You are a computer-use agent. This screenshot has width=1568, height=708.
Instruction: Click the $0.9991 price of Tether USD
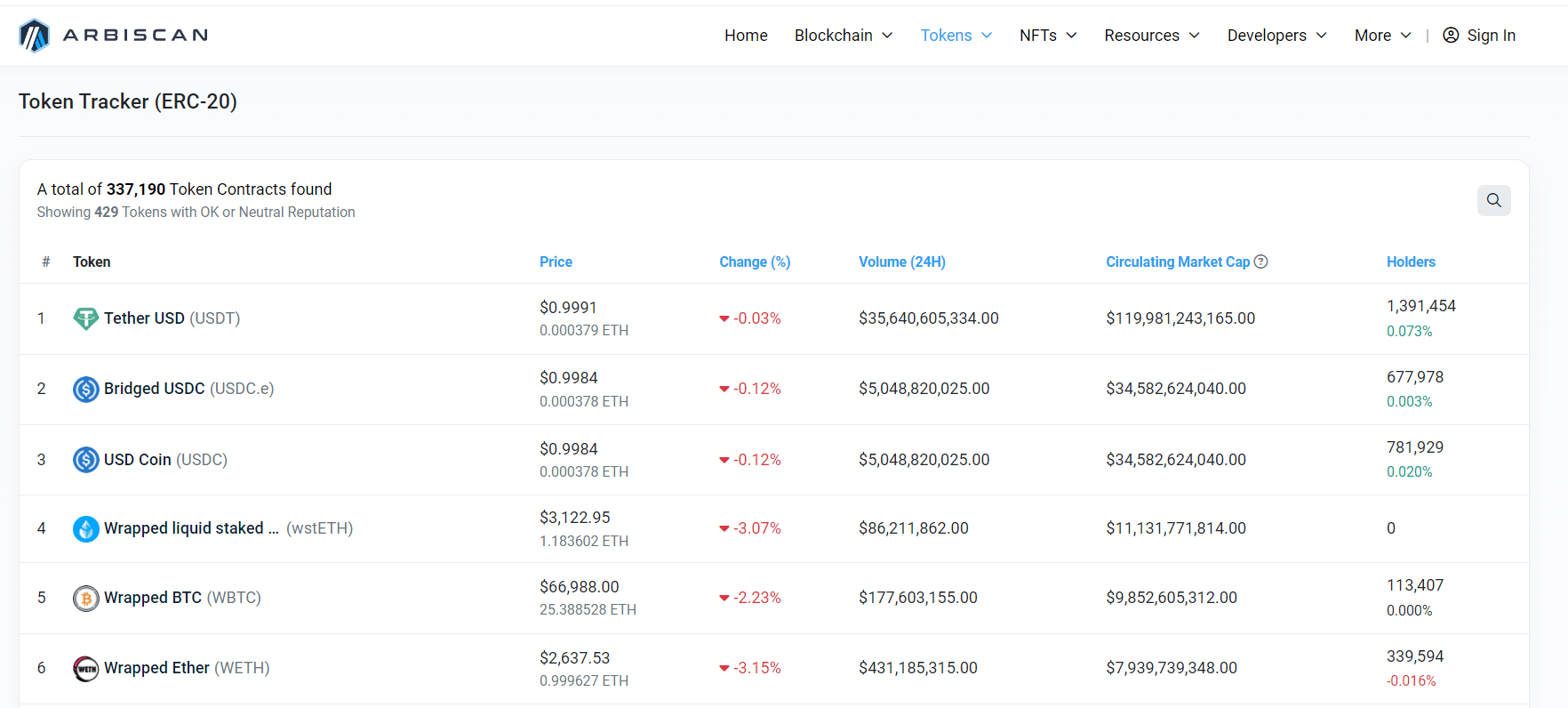coord(568,308)
